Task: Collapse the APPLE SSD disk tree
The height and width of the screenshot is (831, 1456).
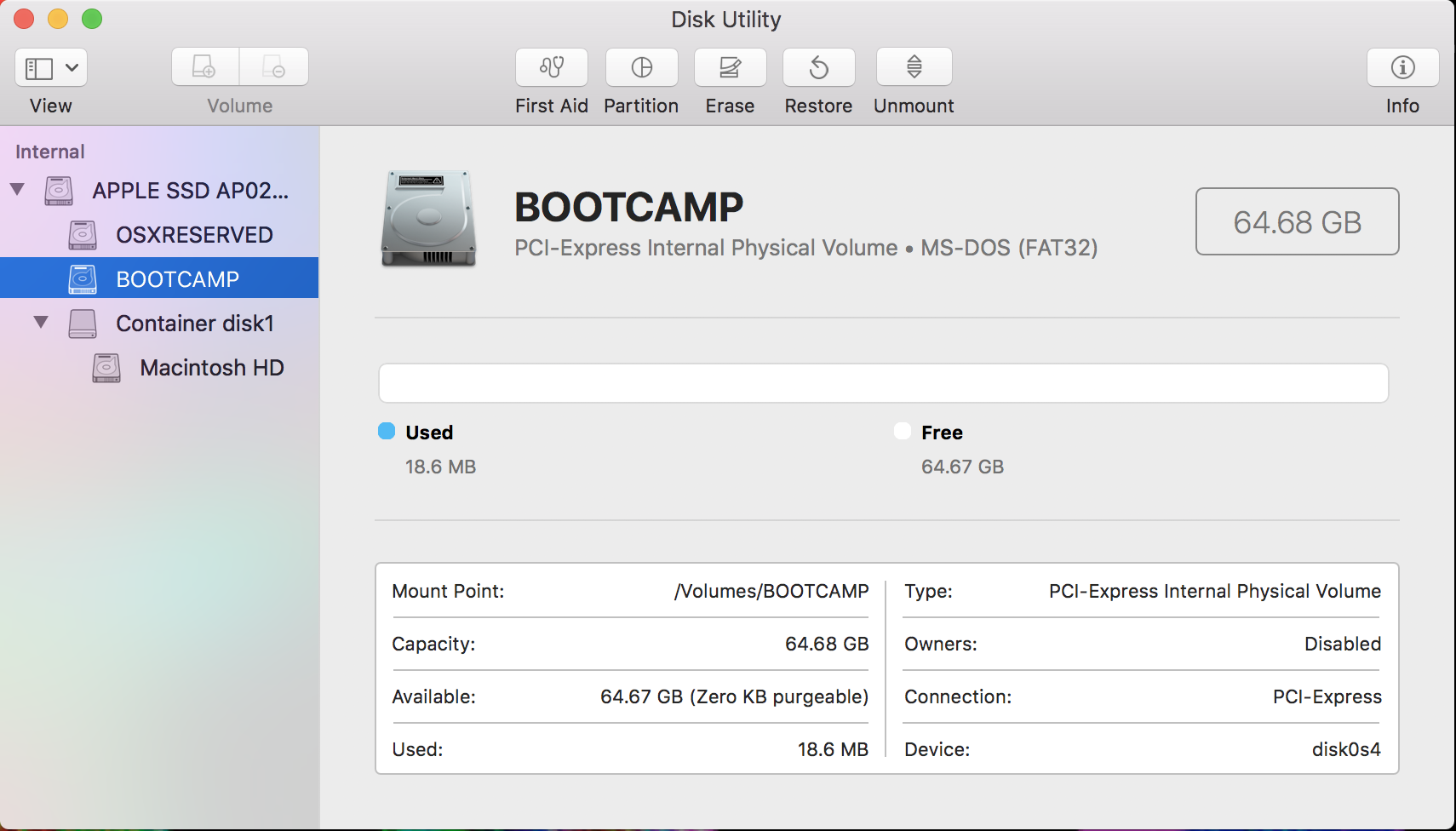Action: pyautogui.click(x=17, y=189)
